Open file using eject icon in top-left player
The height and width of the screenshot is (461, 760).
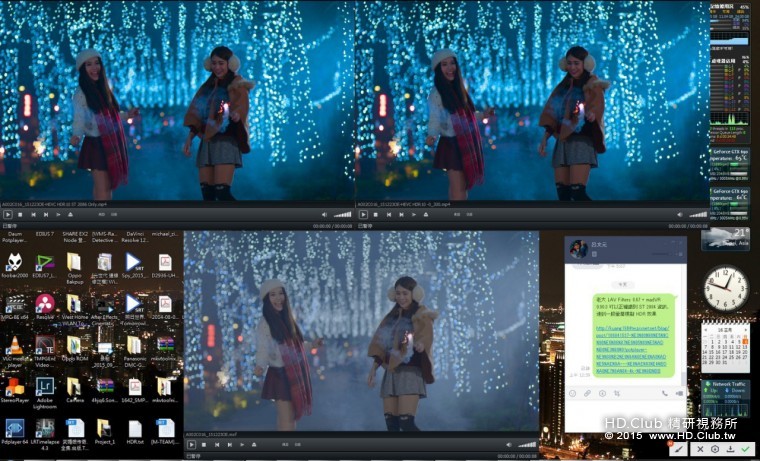70,214
